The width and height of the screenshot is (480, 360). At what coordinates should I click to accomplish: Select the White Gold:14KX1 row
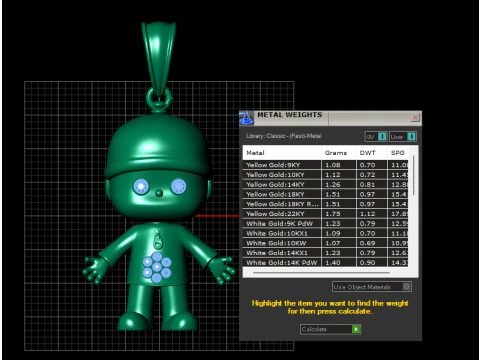(x=325, y=253)
